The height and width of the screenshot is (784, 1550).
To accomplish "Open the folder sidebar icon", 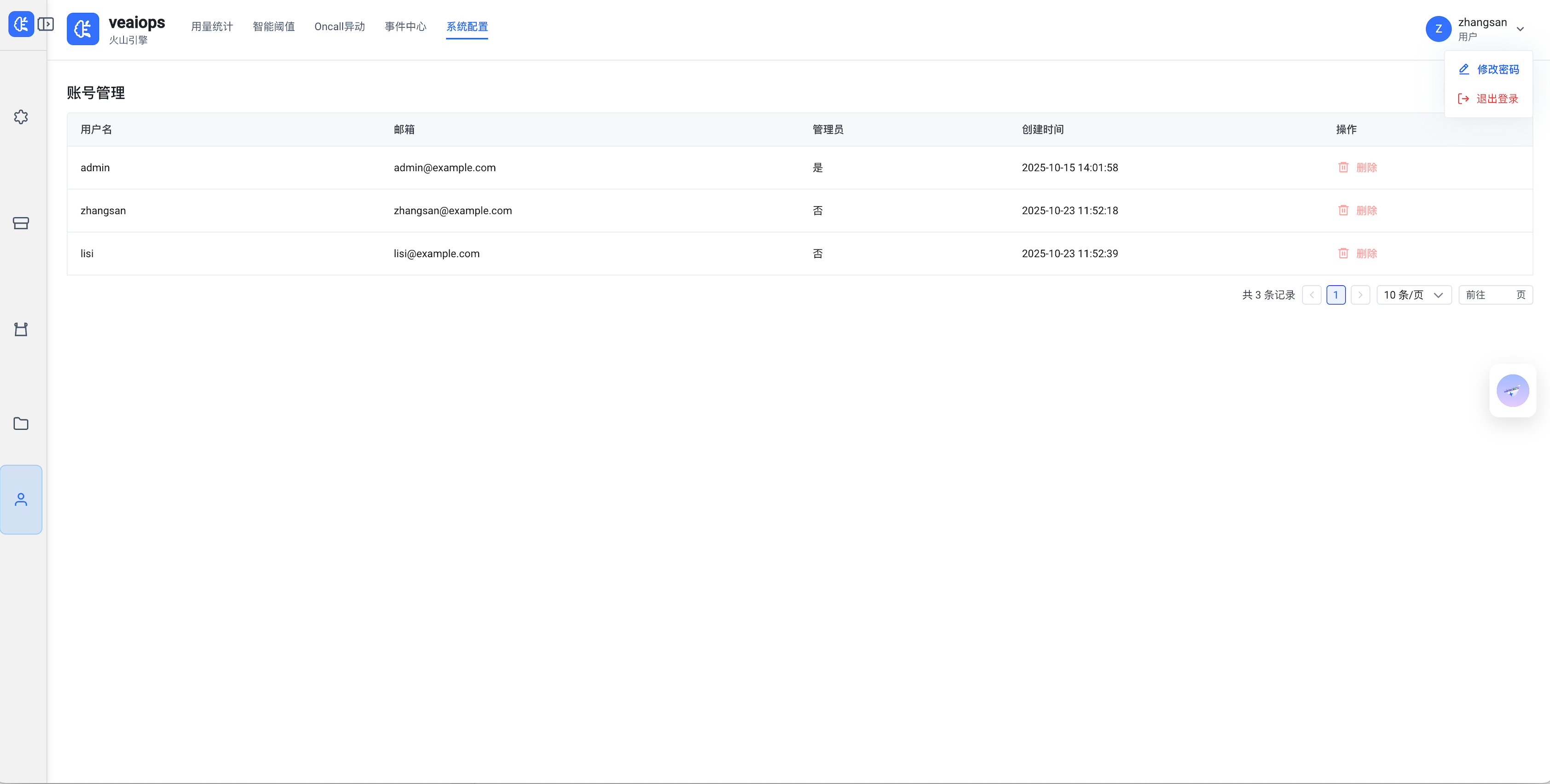I will click(21, 424).
